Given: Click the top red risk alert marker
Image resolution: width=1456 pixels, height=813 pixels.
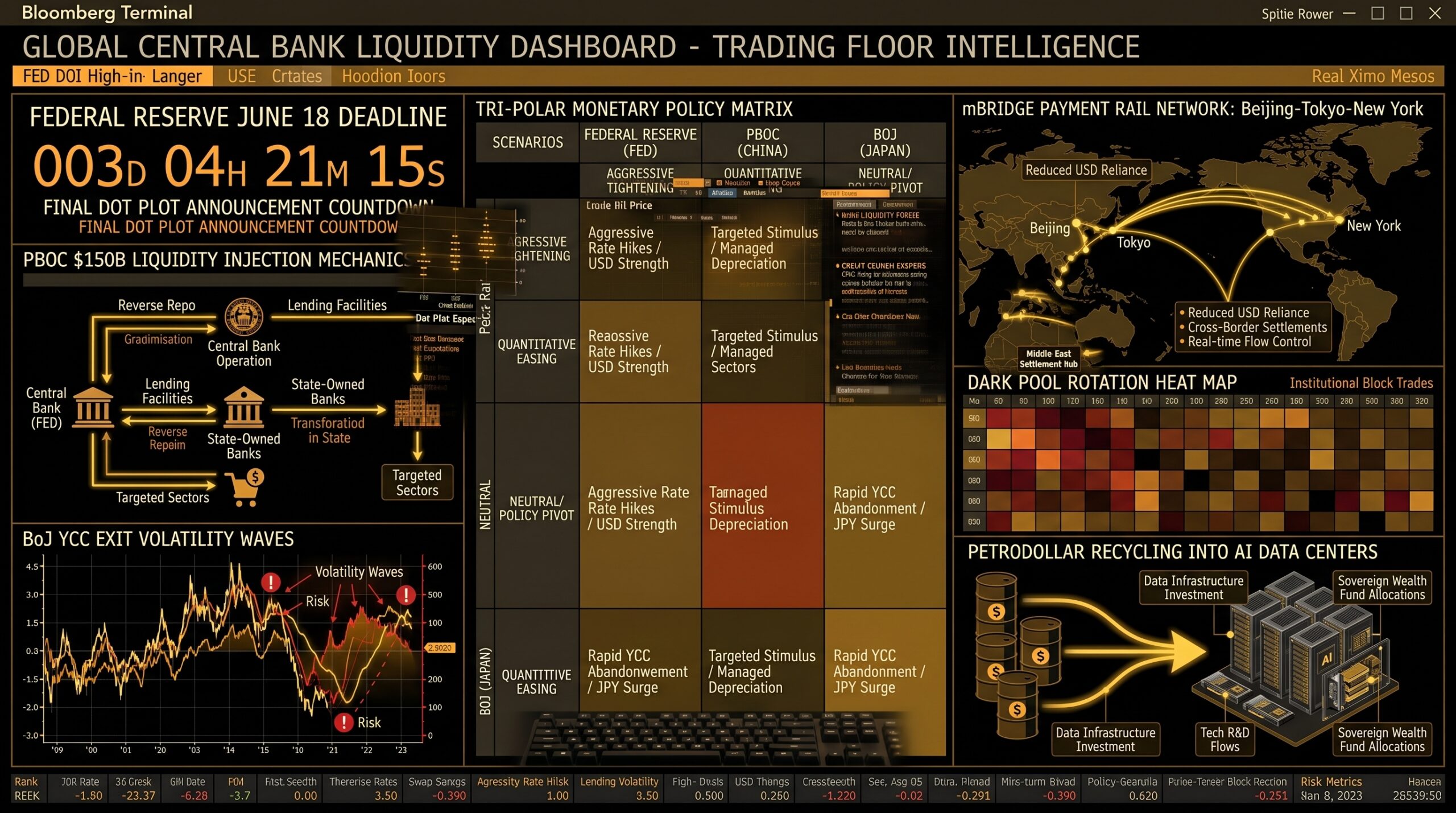Looking at the screenshot, I should point(271,582).
